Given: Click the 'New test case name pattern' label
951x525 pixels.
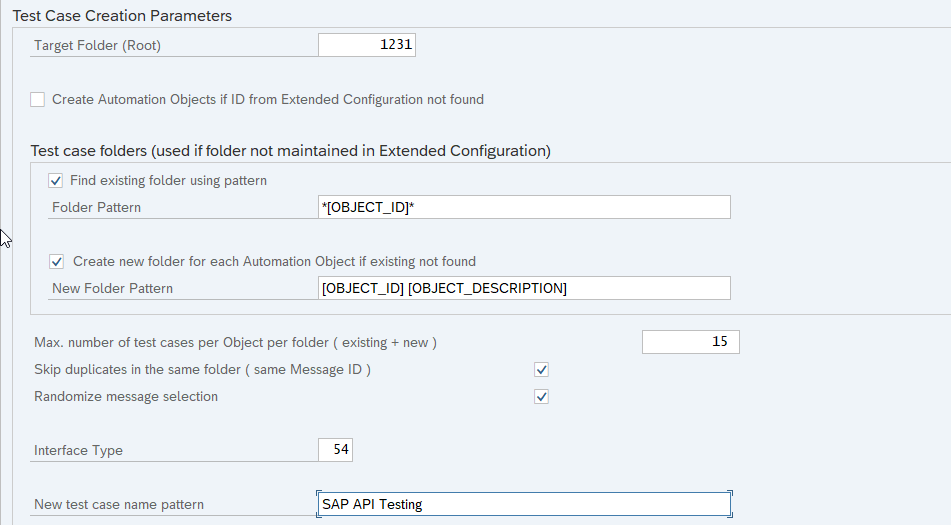Looking at the screenshot, I should coord(119,505).
